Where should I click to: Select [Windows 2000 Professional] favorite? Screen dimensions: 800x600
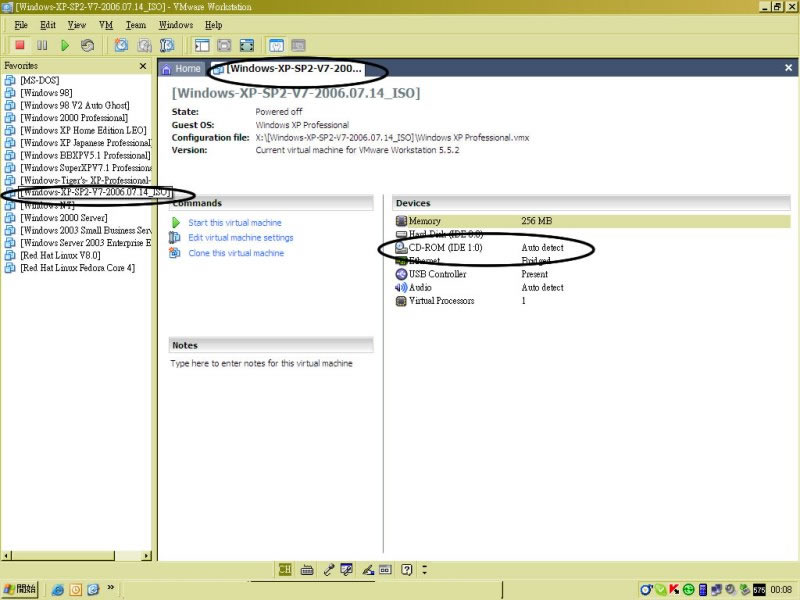pyautogui.click(x=74, y=117)
